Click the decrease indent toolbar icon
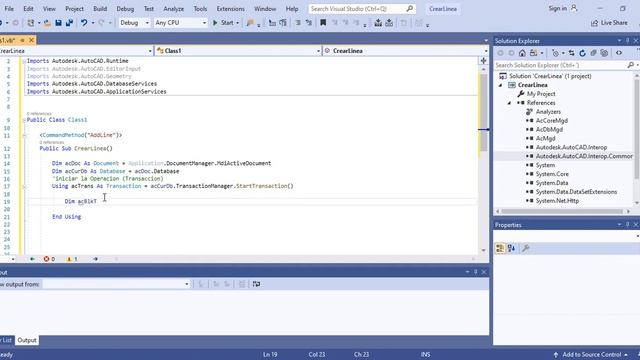This screenshot has width=640, height=360. 298,23
